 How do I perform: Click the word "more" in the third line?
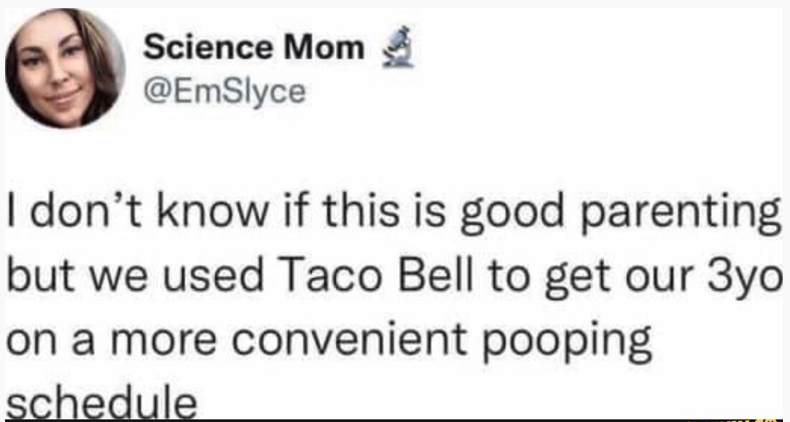(163, 340)
